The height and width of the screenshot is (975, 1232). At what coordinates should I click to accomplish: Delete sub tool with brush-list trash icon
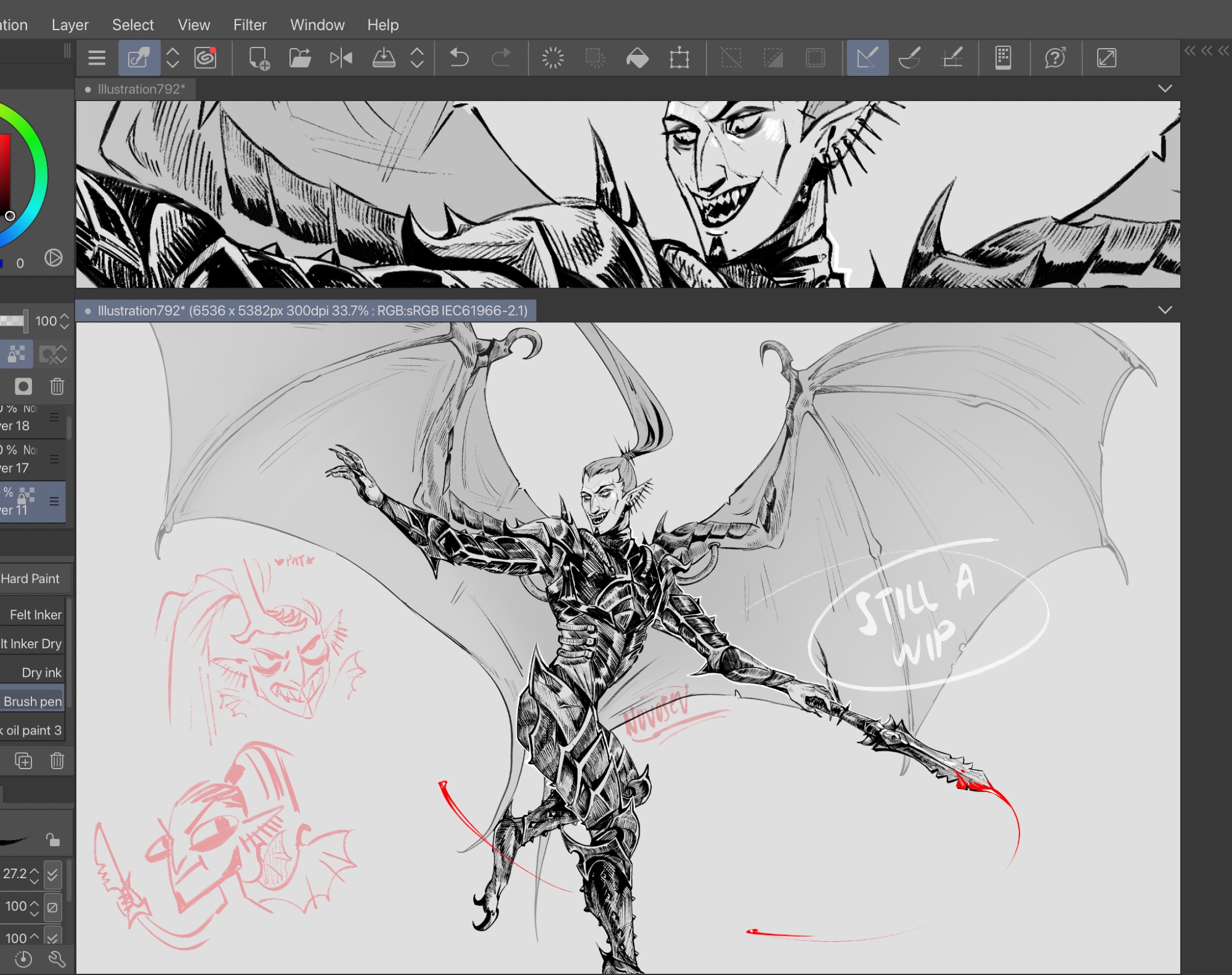(x=57, y=761)
